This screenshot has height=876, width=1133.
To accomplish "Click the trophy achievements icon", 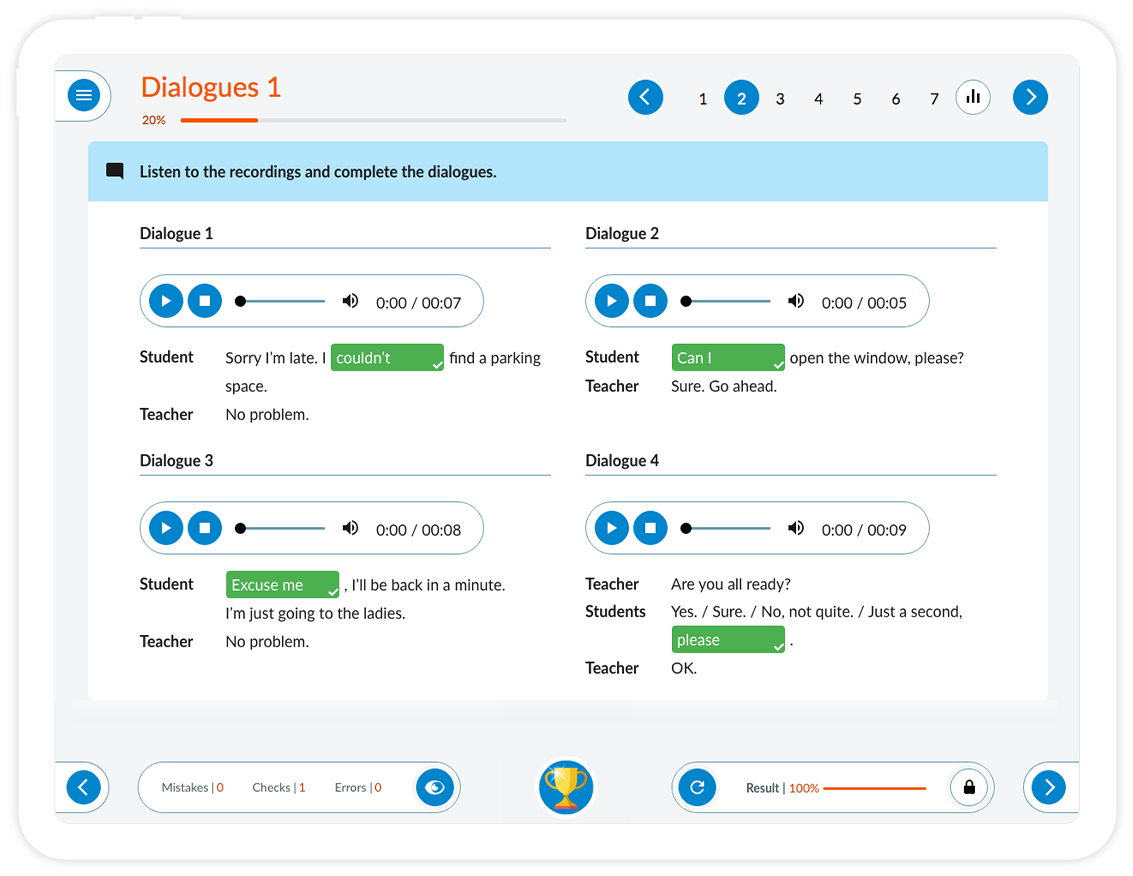I will (566, 787).
